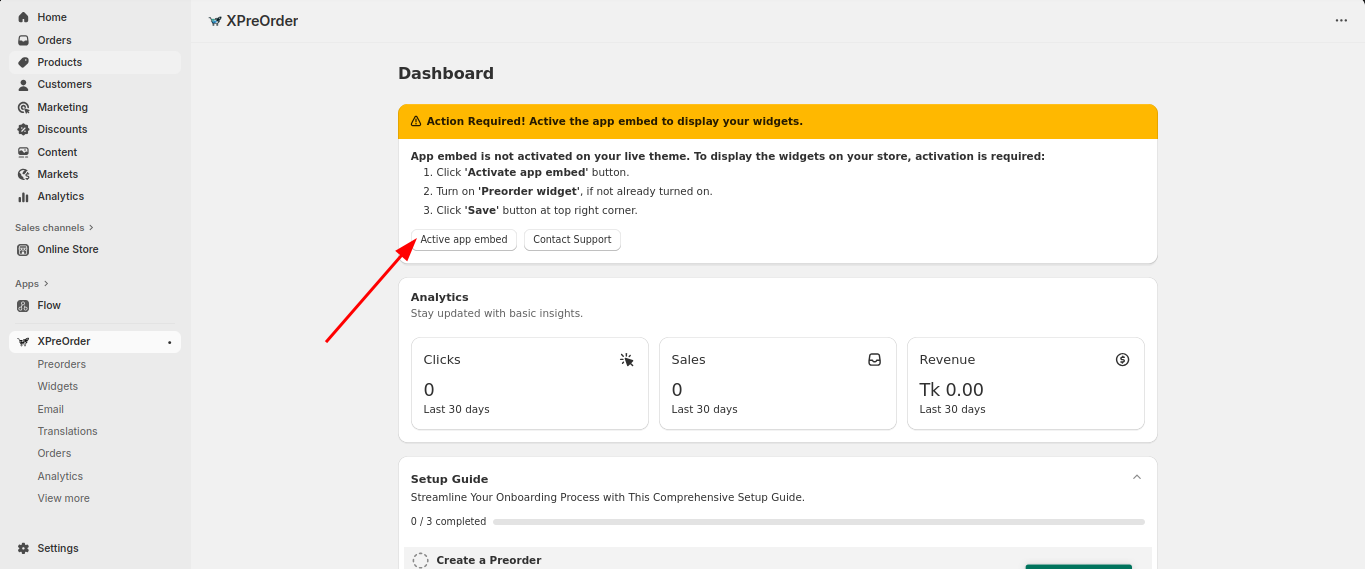This screenshot has height=569, width=1365.
Task: Click the Products tag icon
Action: 23,62
